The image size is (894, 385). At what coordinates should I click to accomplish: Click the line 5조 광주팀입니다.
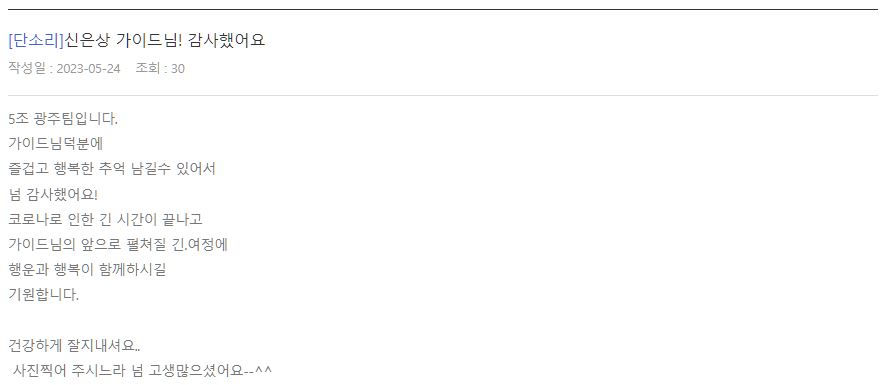(63, 120)
